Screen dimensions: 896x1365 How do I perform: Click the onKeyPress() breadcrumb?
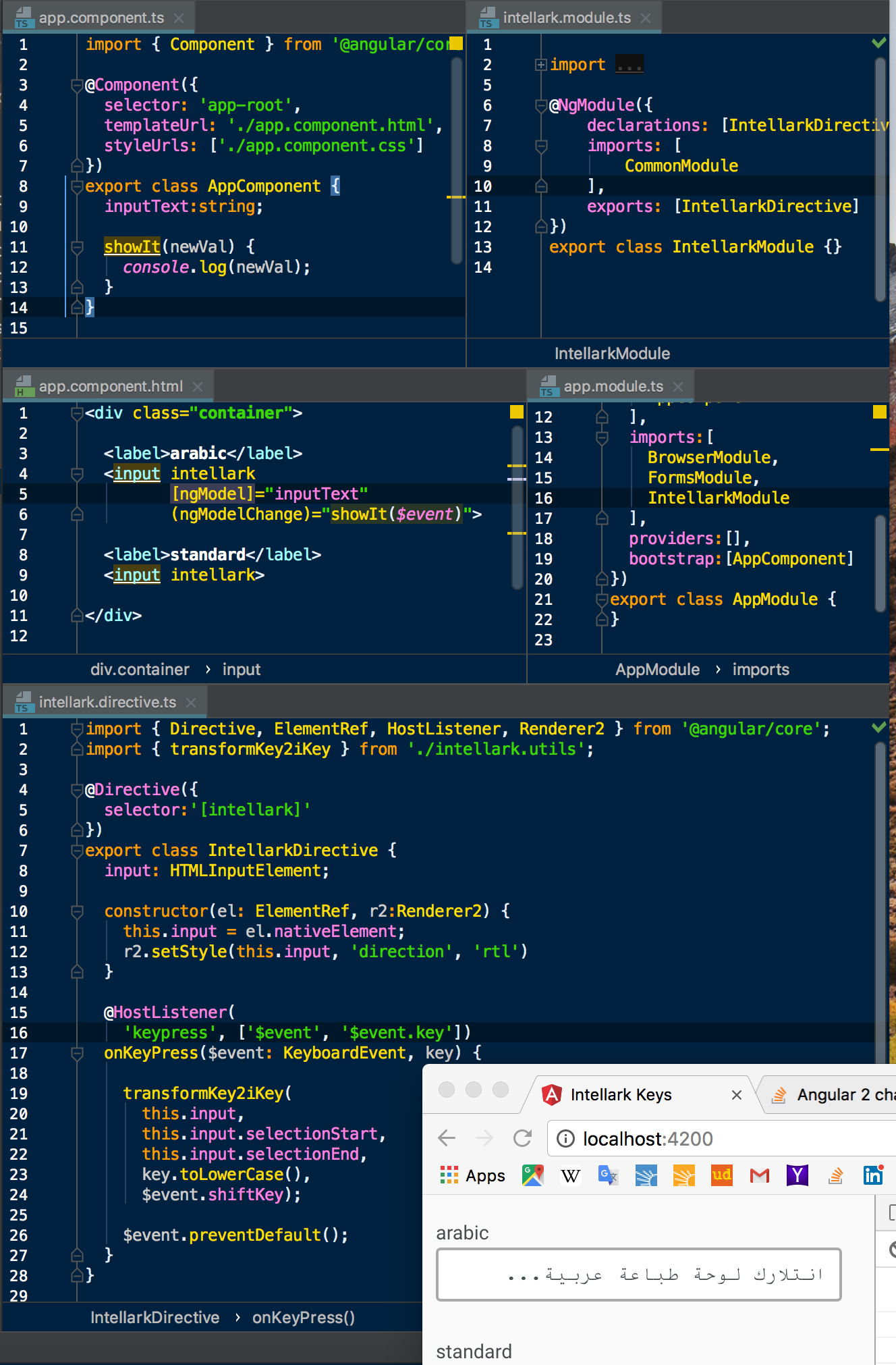click(303, 1318)
